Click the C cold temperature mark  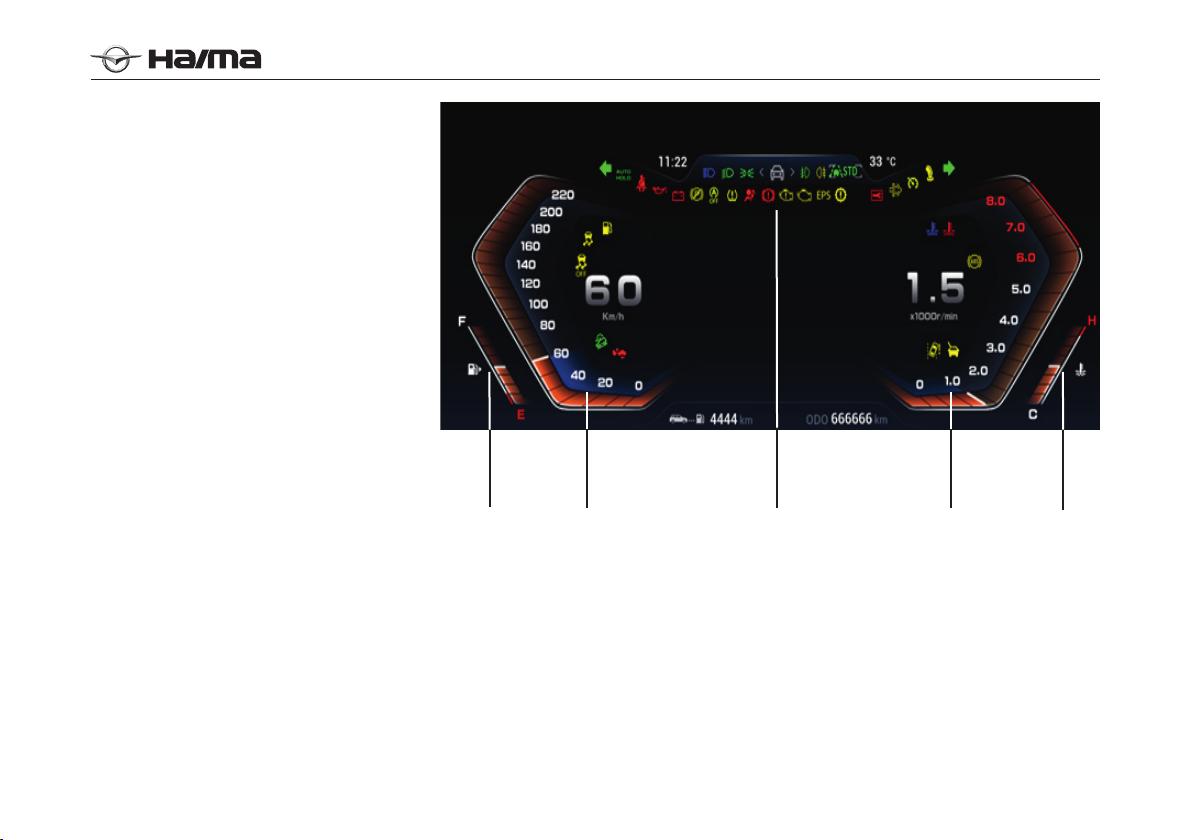click(1032, 414)
